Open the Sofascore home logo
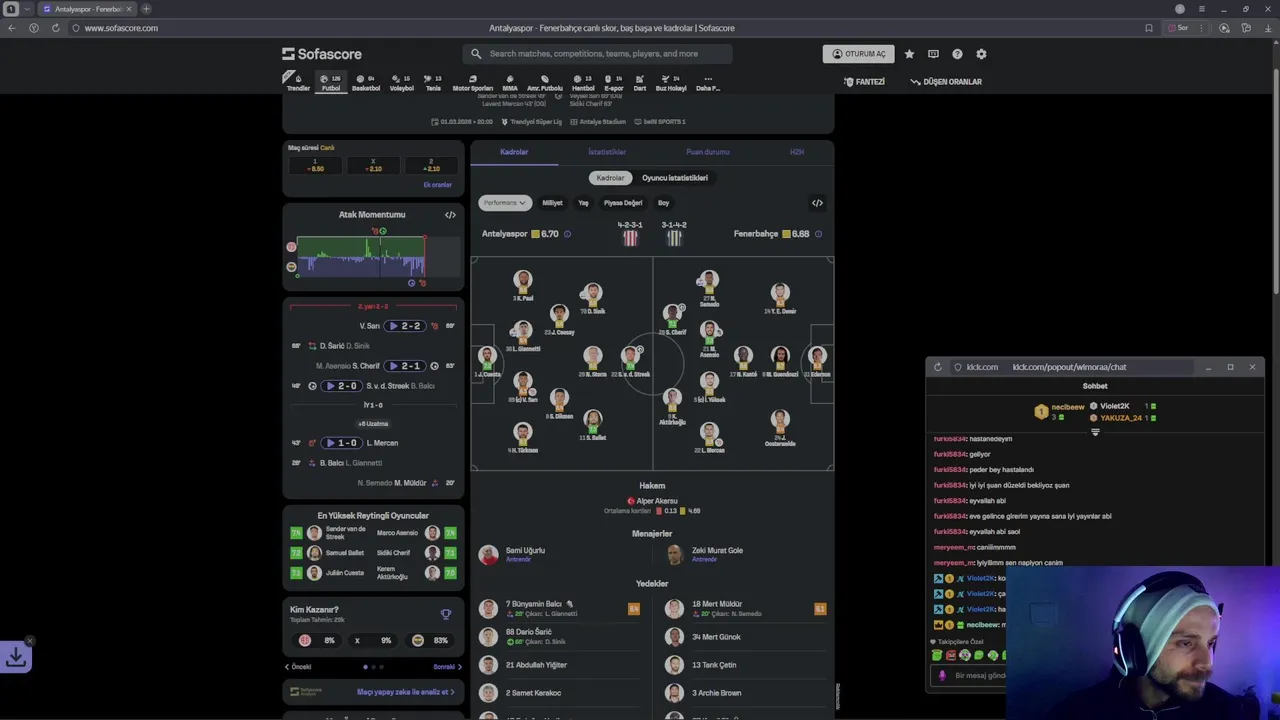This screenshot has height=720, width=1280. [322, 54]
